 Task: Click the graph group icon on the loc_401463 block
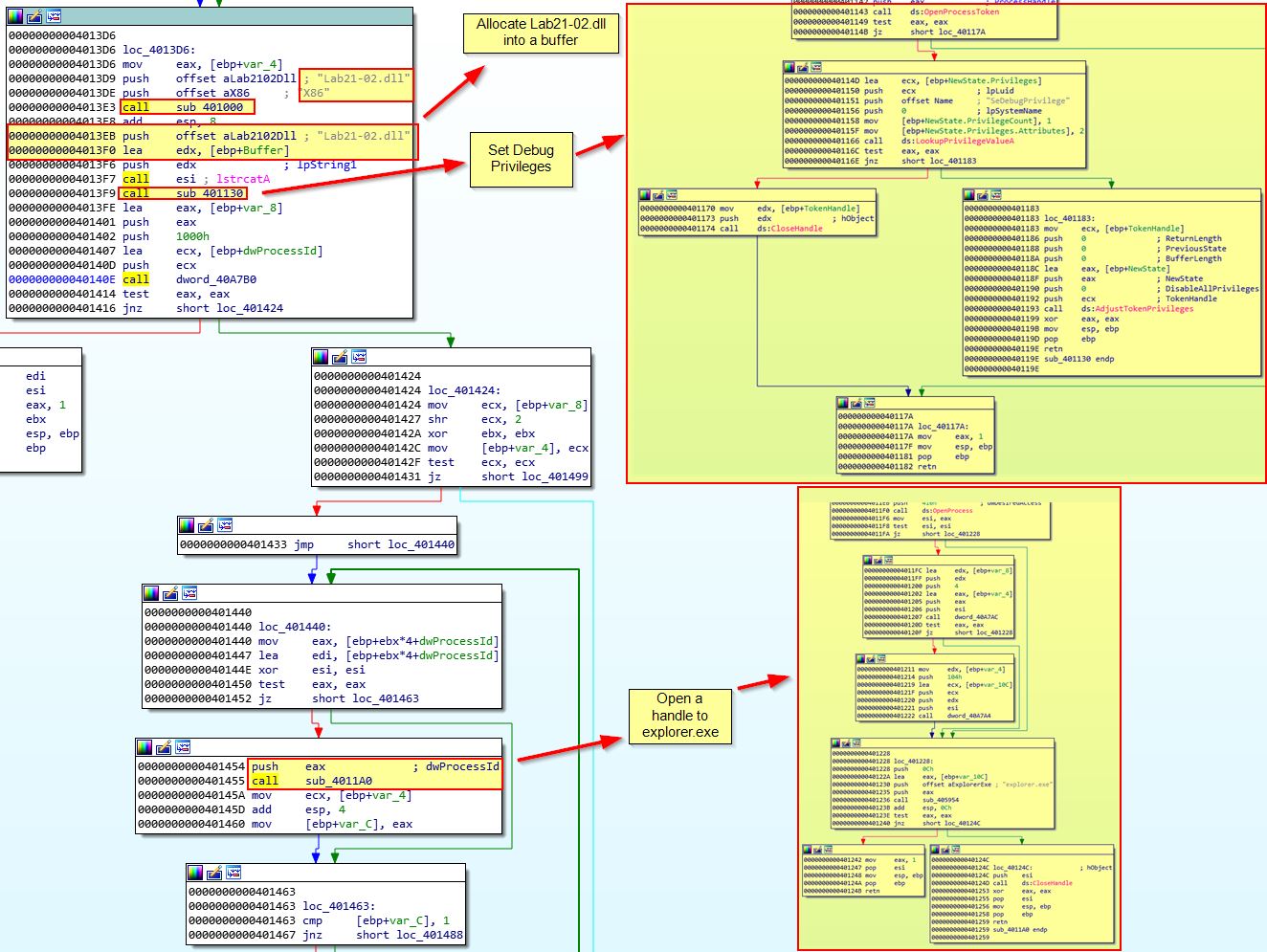click(x=233, y=873)
